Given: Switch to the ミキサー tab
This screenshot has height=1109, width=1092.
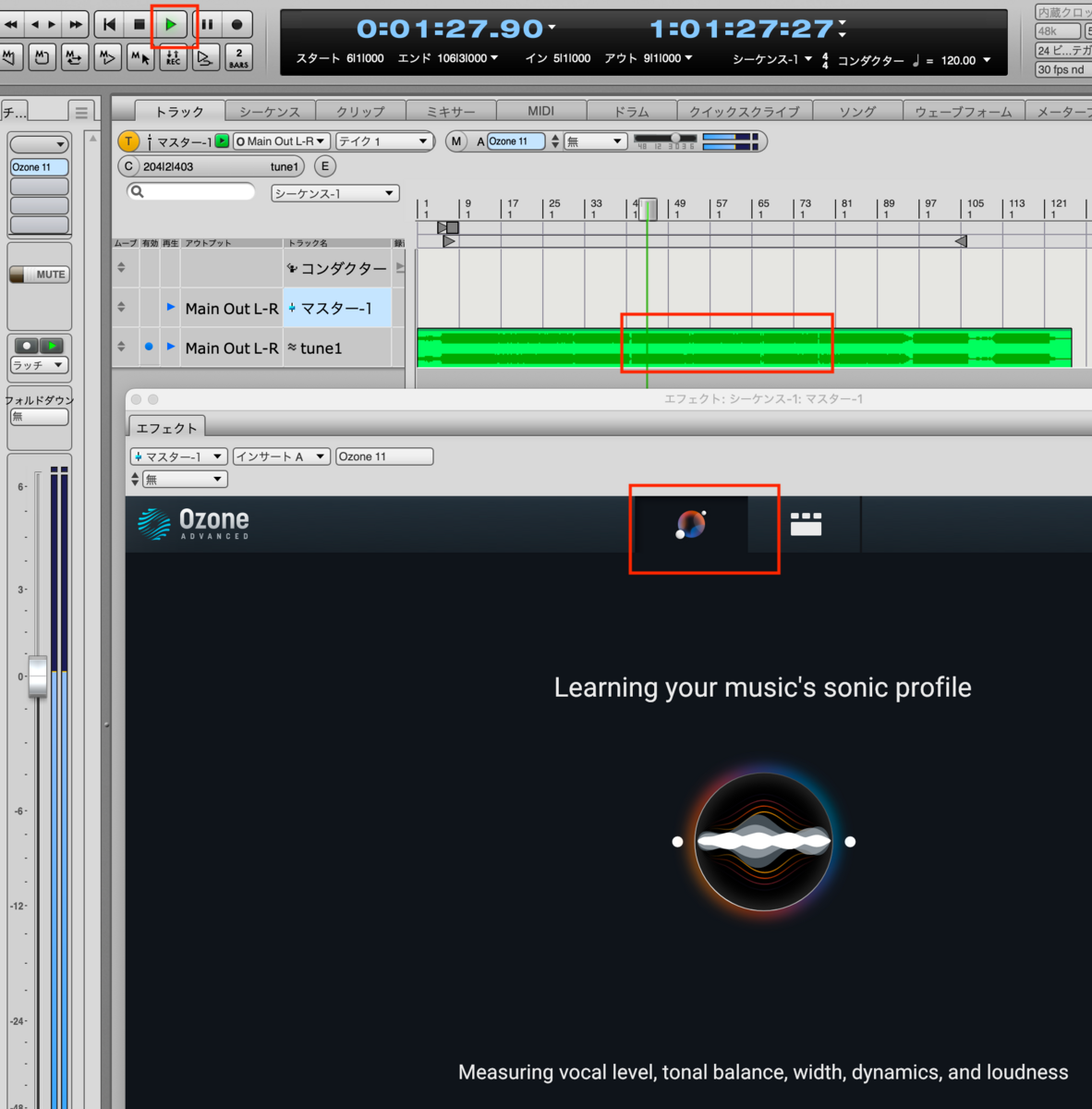Looking at the screenshot, I should [451, 111].
